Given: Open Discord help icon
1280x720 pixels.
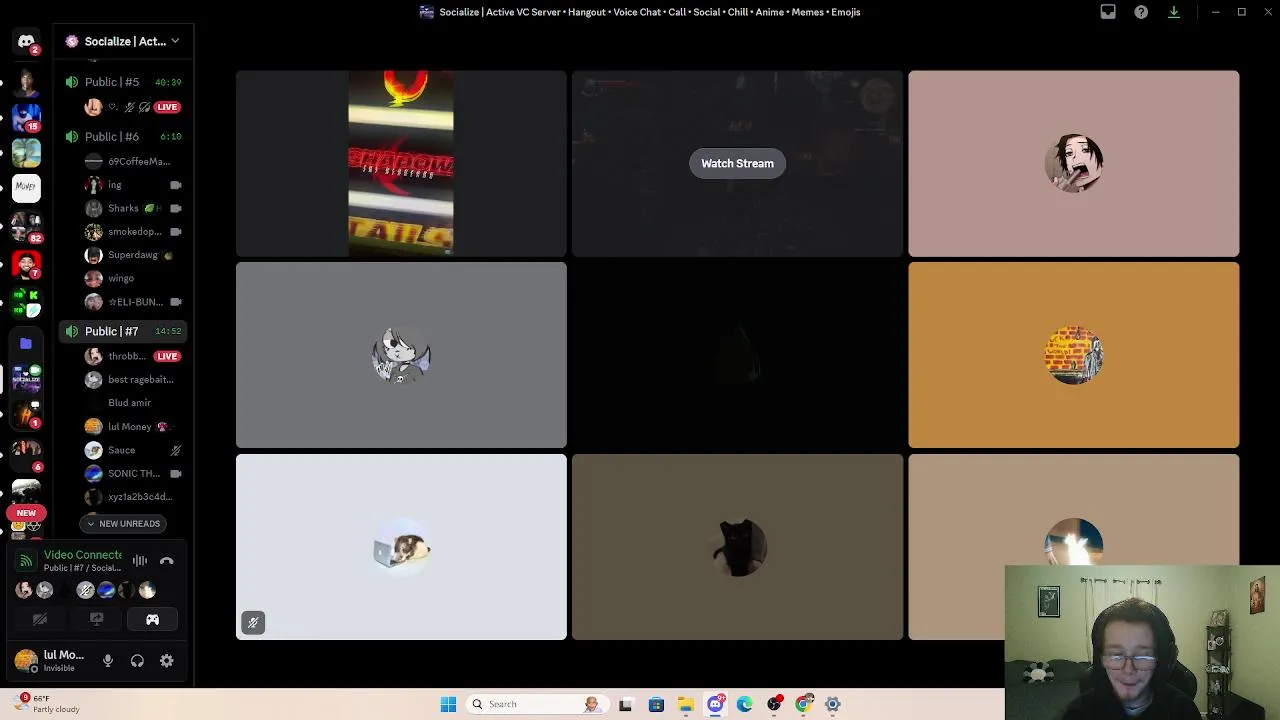Looking at the screenshot, I should click(x=1141, y=12).
